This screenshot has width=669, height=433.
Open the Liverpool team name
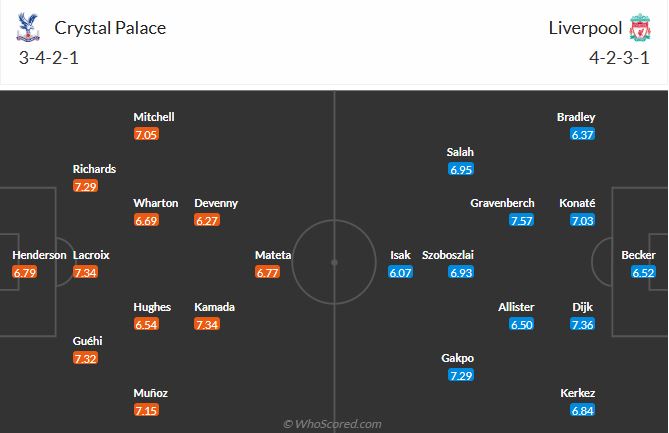(x=585, y=28)
